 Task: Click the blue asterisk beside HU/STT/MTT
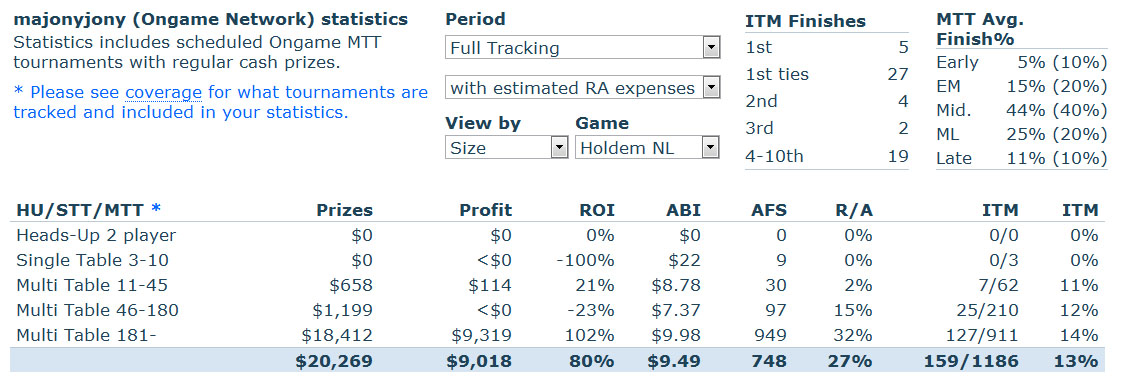click(156, 209)
